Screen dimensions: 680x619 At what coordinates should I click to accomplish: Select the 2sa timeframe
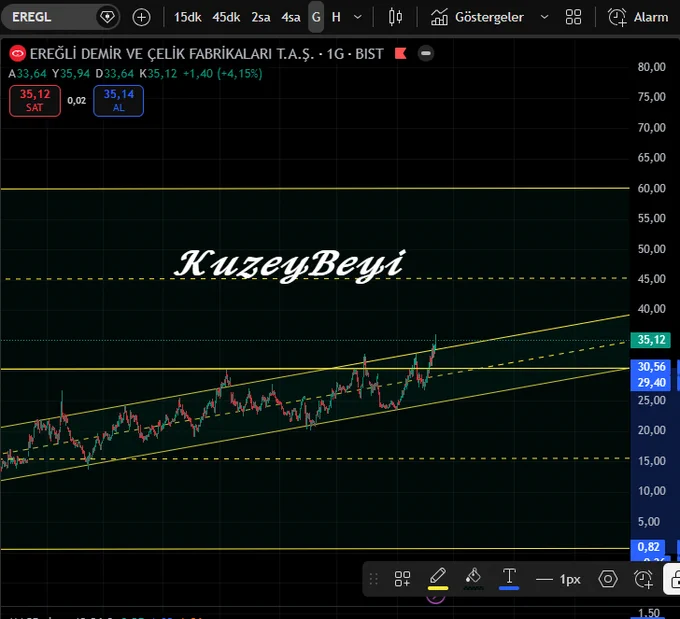[x=261, y=17]
